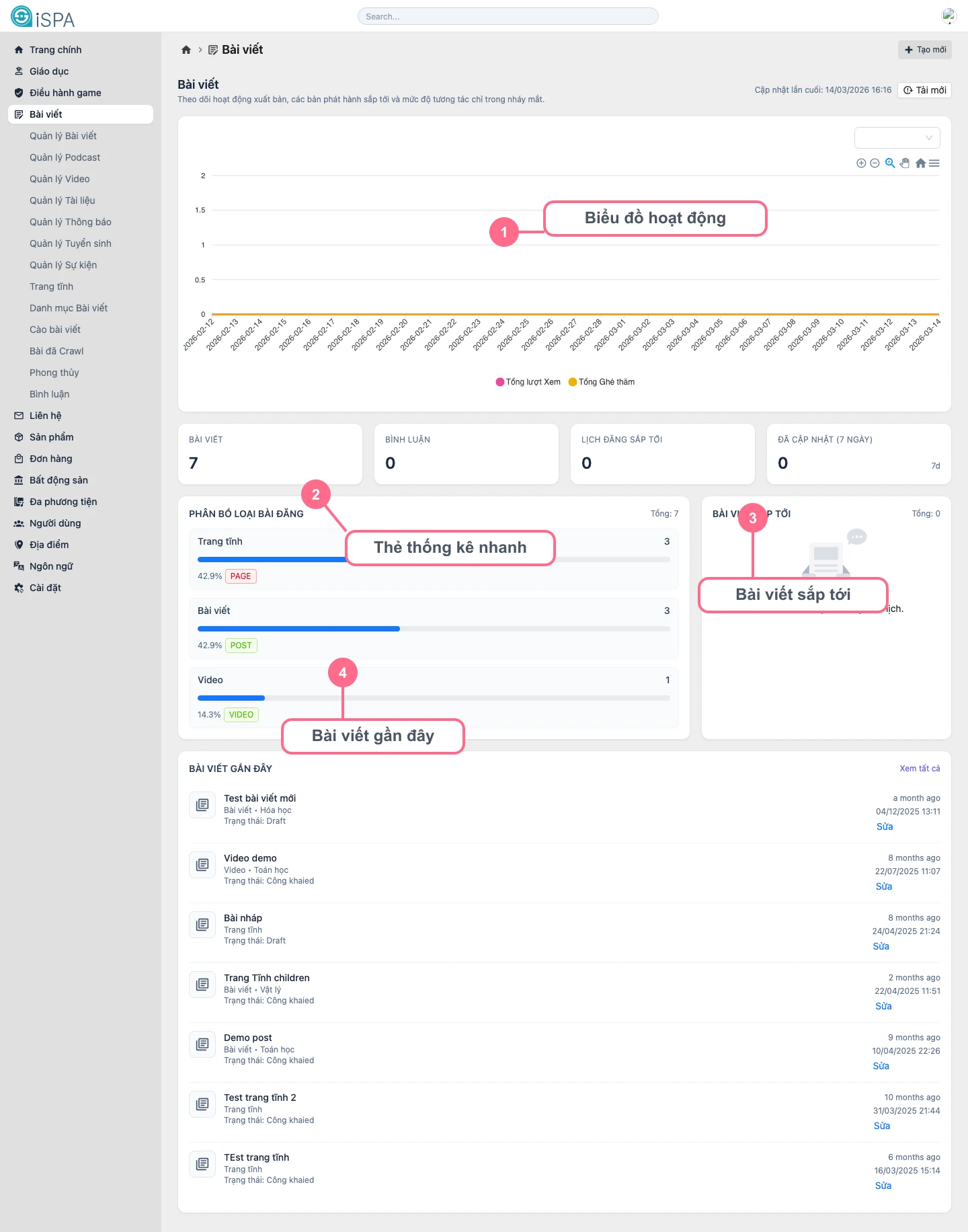Open the Xem tất cả link
This screenshot has height=1232, width=968.
click(x=920, y=769)
